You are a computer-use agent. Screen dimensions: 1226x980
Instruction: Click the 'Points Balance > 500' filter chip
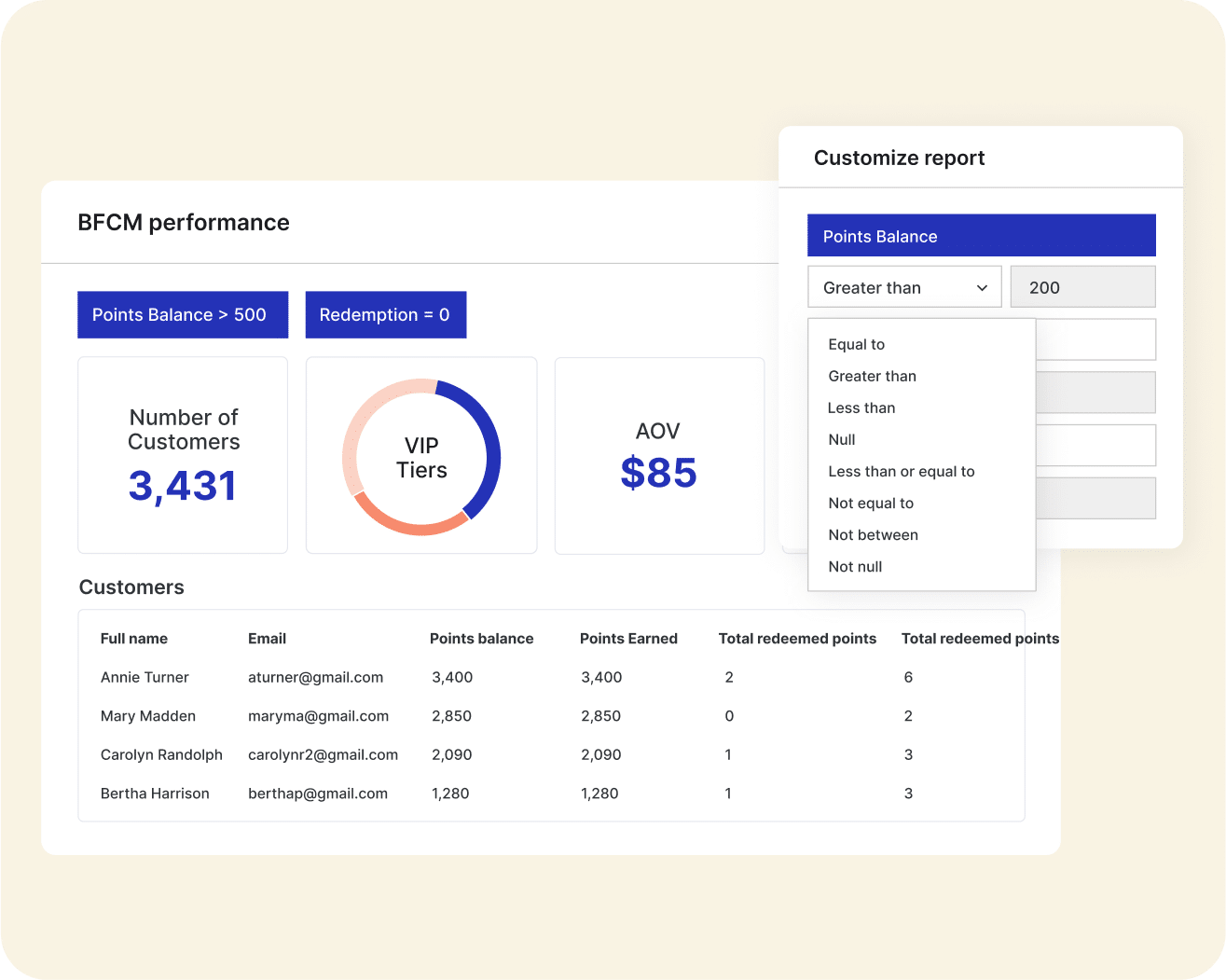point(182,315)
